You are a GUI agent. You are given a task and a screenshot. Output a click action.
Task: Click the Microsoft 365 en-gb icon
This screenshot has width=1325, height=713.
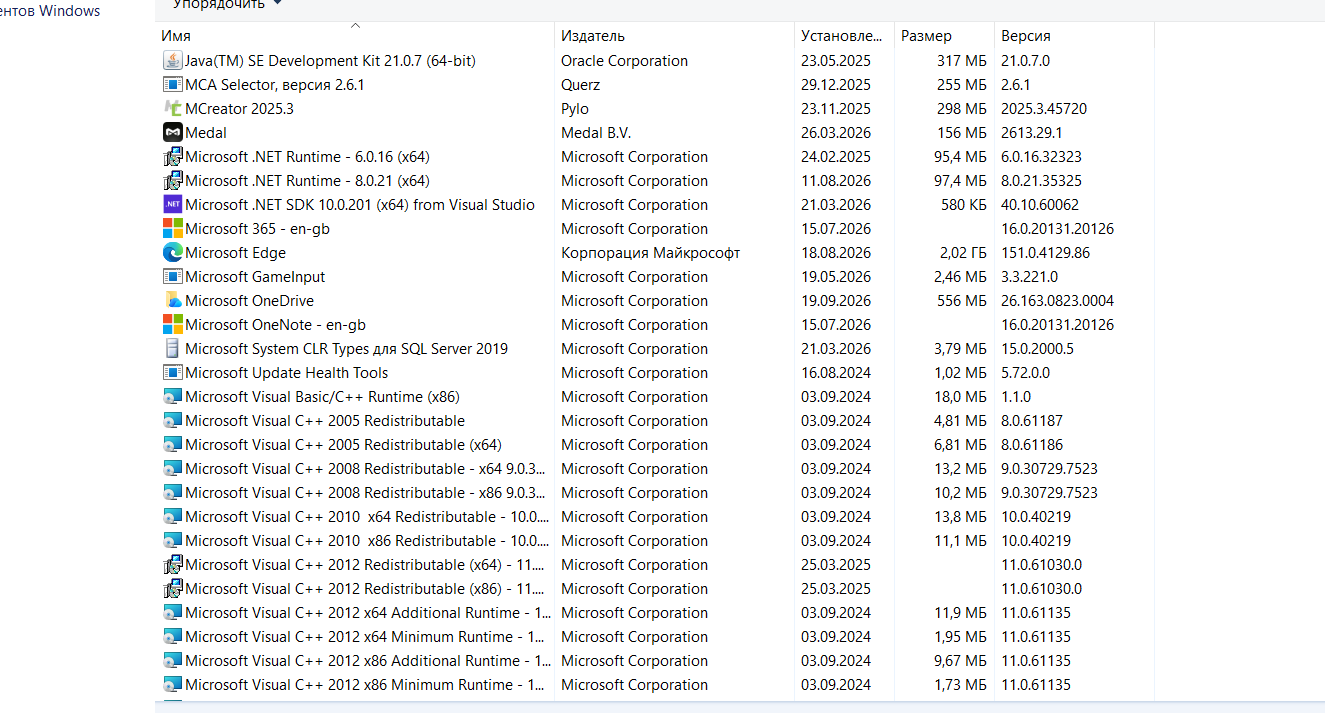(172, 229)
